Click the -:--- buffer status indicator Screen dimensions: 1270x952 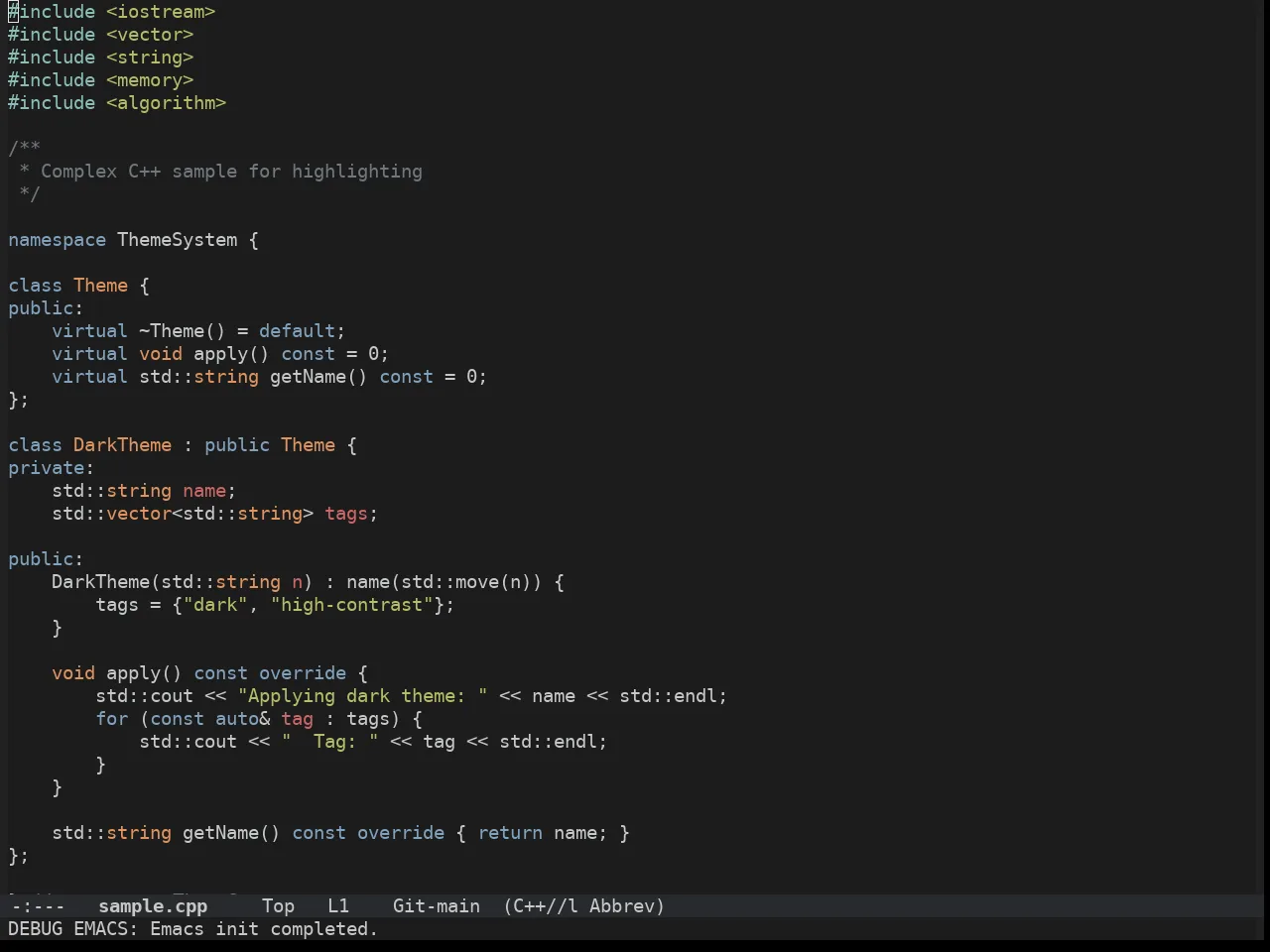[x=38, y=906]
